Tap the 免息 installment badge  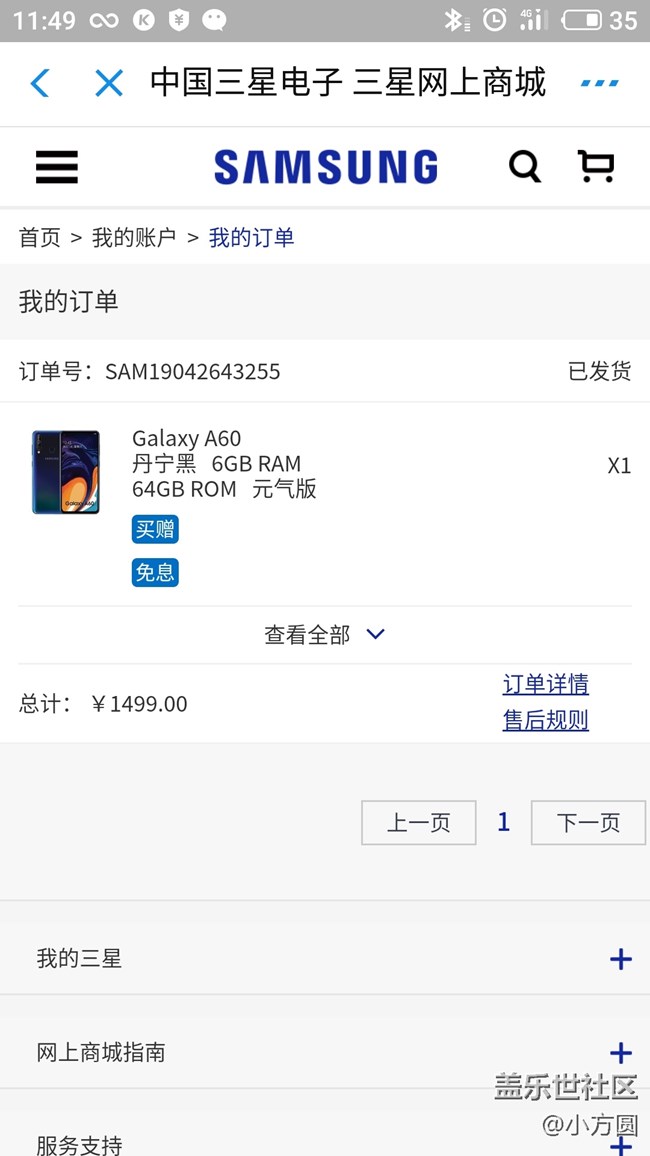click(x=155, y=572)
